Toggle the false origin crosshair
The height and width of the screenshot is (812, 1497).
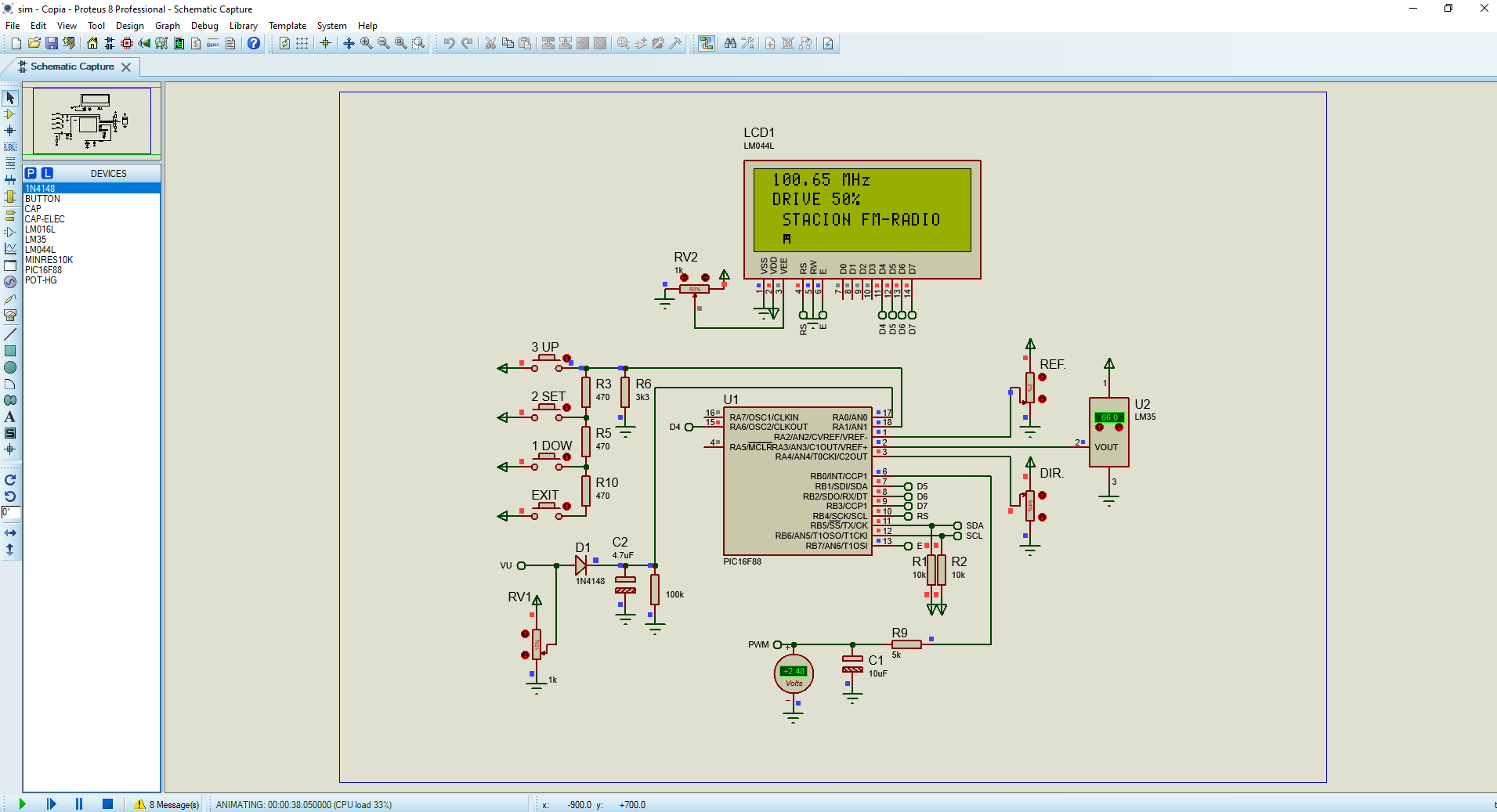coord(325,44)
